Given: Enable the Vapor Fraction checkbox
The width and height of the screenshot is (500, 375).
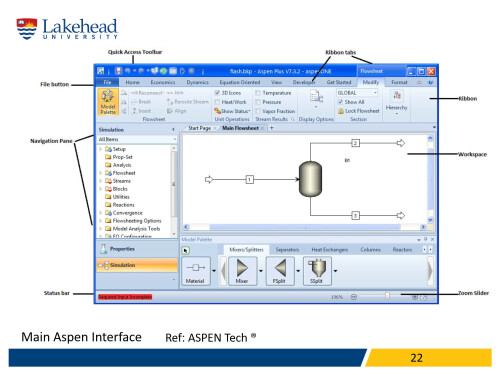Looking at the screenshot, I should [x=258, y=111].
